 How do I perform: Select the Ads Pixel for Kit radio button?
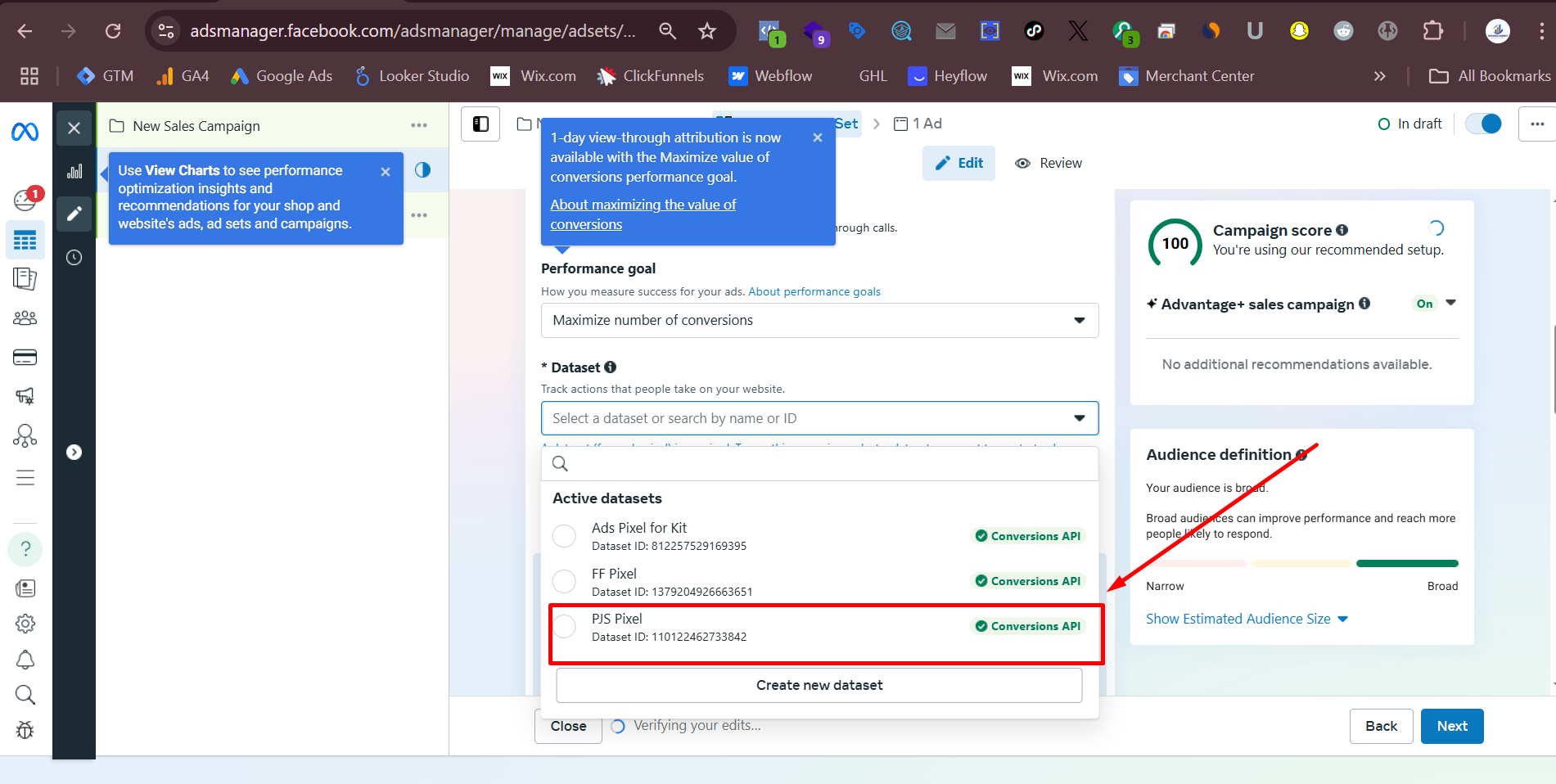point(564,536)
